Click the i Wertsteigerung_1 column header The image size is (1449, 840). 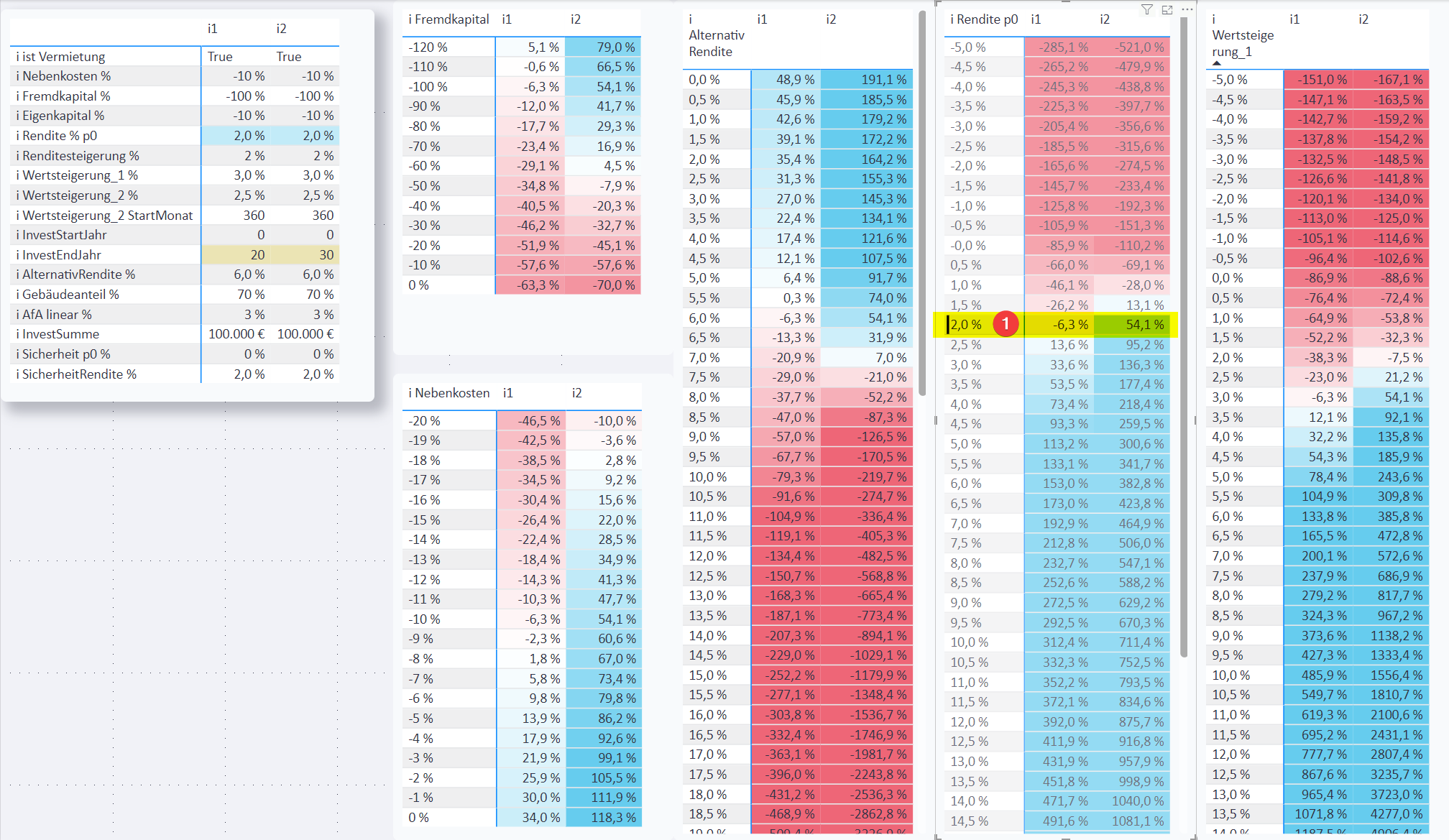[1243, 36]
